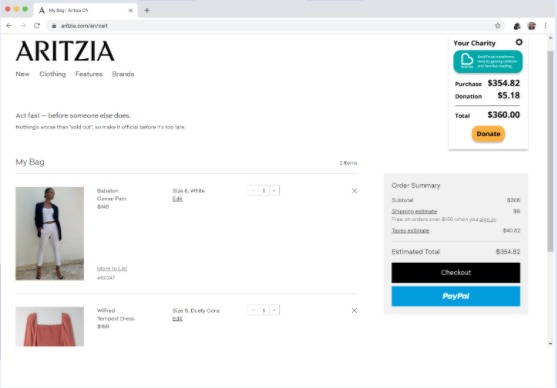Screen dimensions: 557x388
Task: Decrease the Tempest Dress quantity with minus
Action: coord(253,310)
